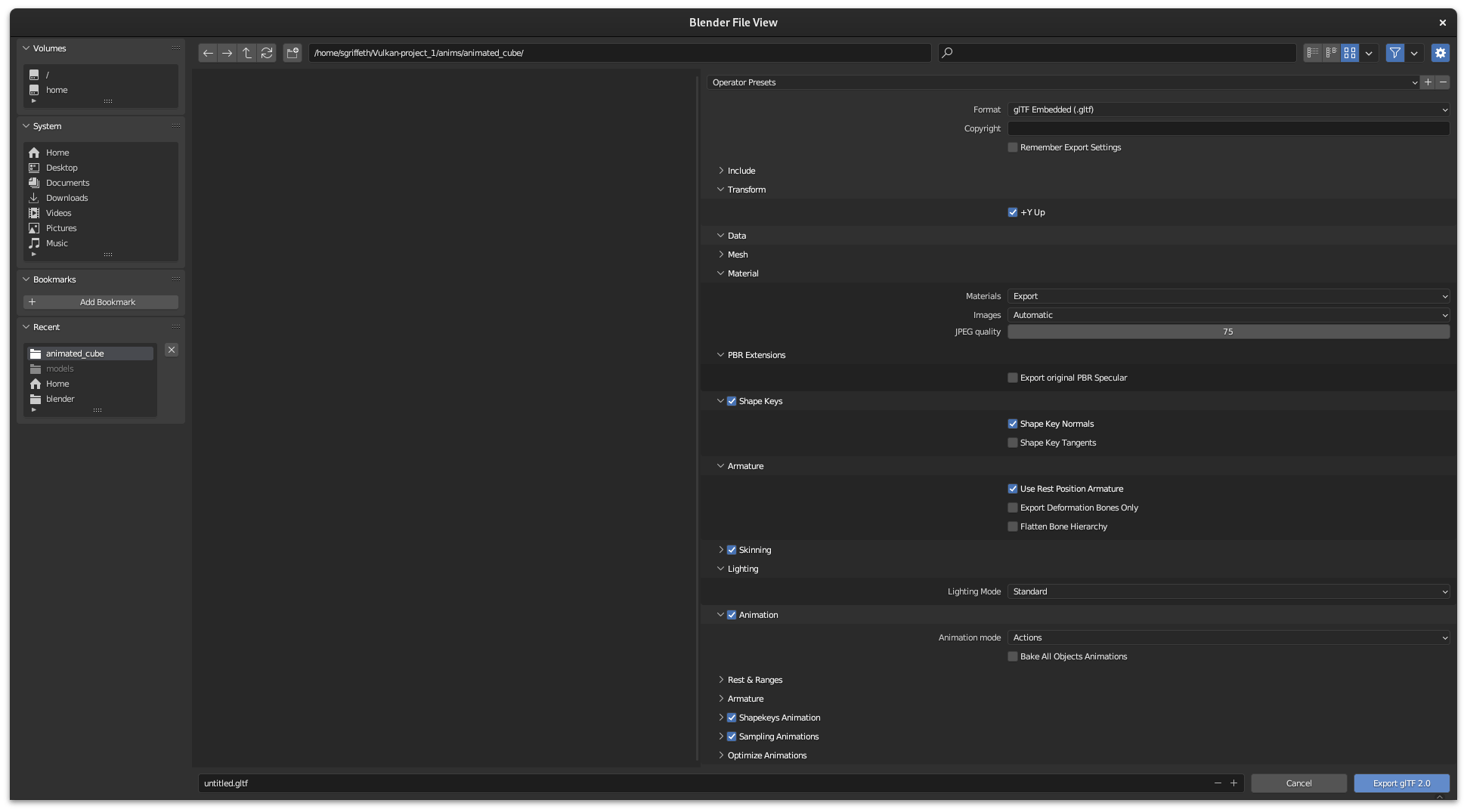This screenshot has width=1467, height=812.
Task: Disable the Use Rest Position Armature checkbox
Action: tap(1013, 489)
